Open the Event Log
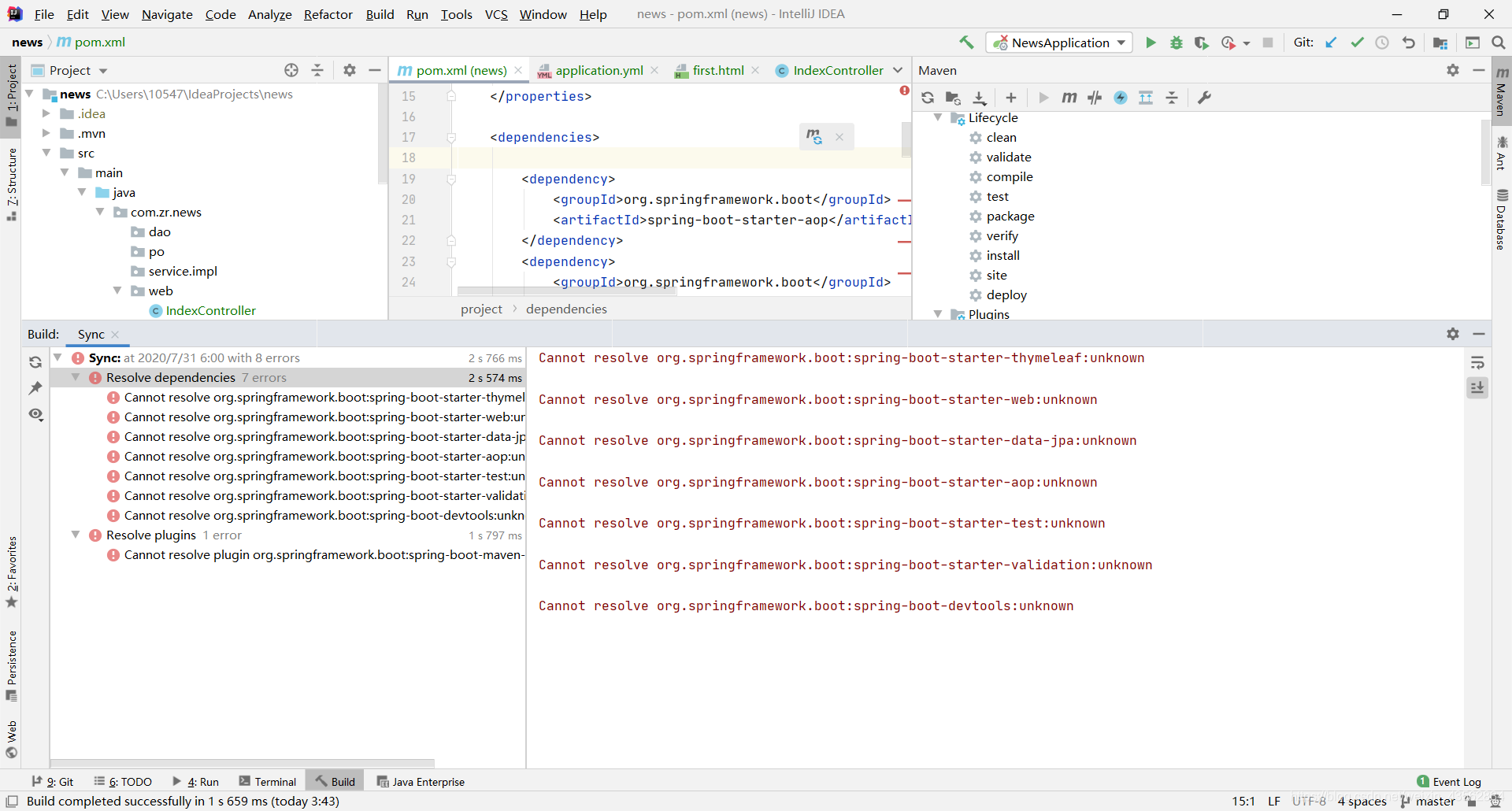Viewport: 1512px width, 811px height. tap(1455, 781)
